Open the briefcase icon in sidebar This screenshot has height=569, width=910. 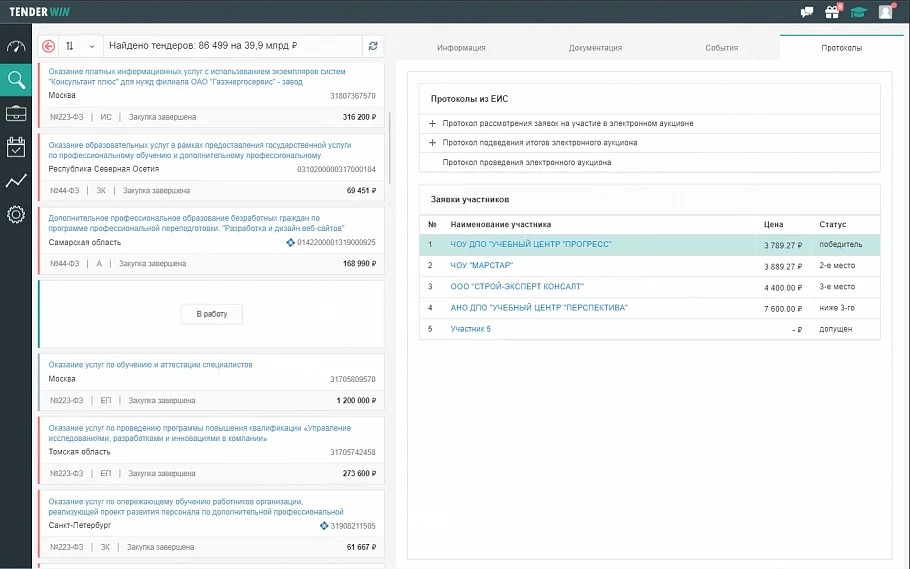click(x=16, y=113)
